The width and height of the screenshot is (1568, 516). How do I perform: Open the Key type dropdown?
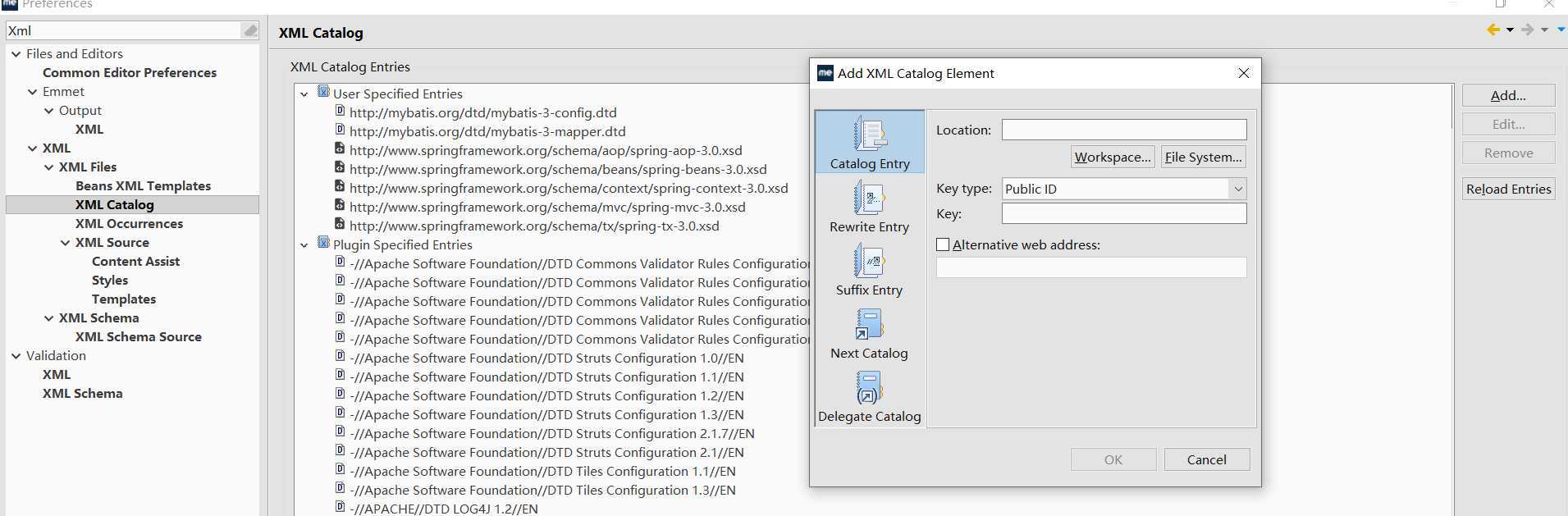point(1237,189)
